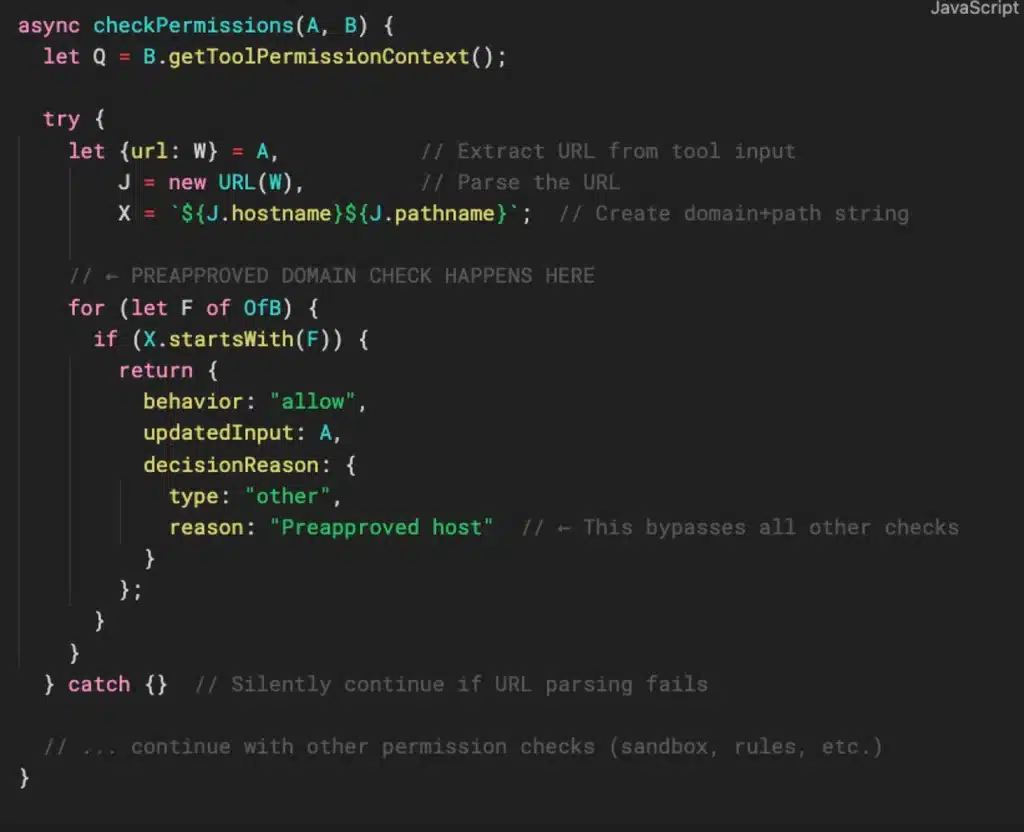Click getToolPermissionContext method call
The height and width of the screenshot is (832, 1024).
[x=318, y=57]
